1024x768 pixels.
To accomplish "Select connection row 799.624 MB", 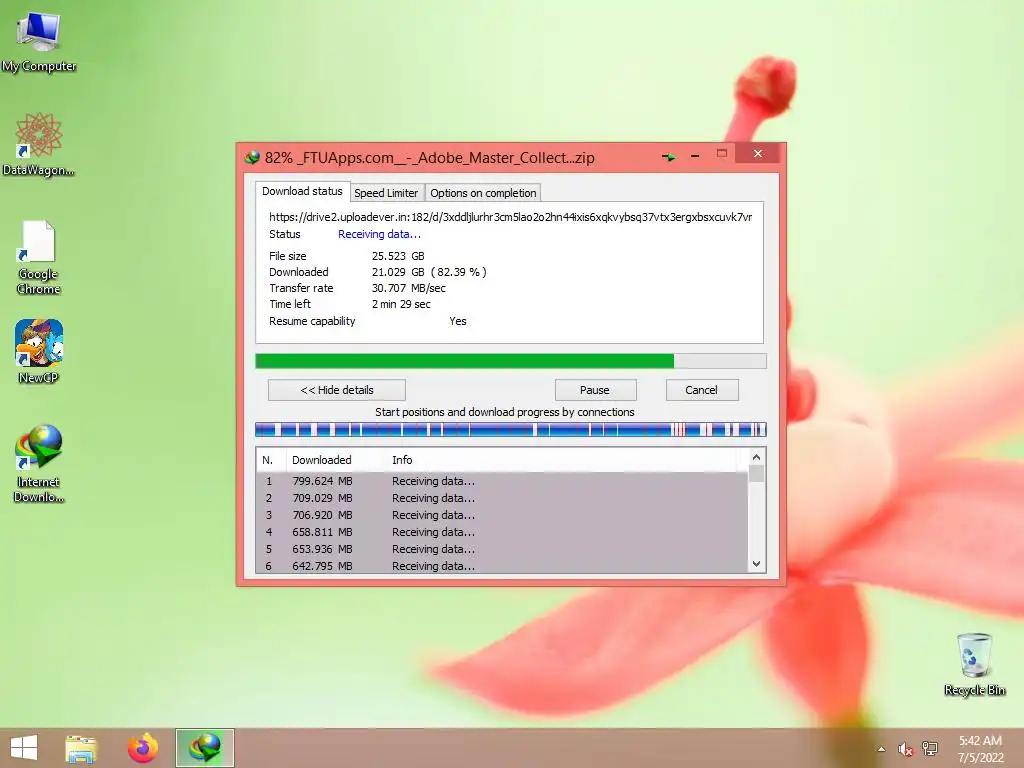I will [x=502, y=481].
